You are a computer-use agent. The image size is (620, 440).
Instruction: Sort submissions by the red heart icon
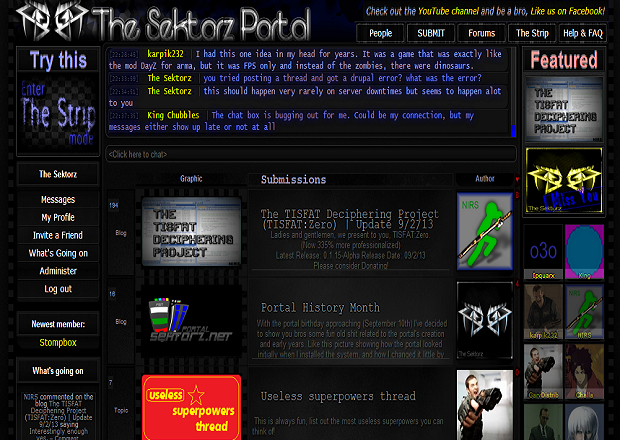517,179
